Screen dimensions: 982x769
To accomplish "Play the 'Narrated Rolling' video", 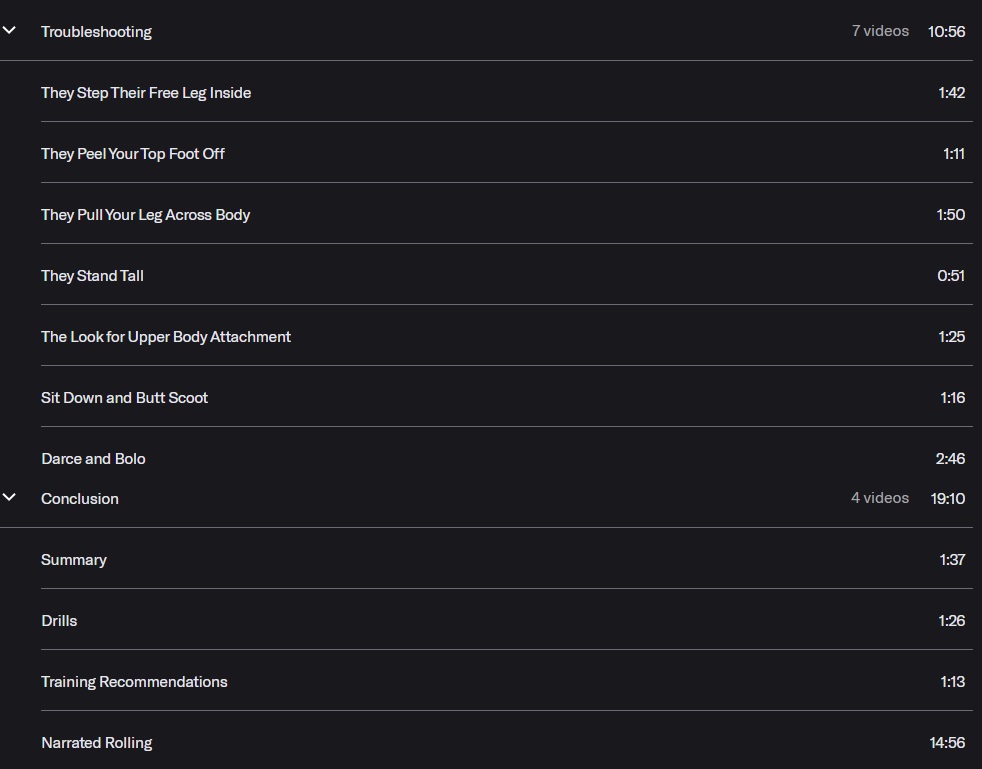I will [x=97, y=743].
